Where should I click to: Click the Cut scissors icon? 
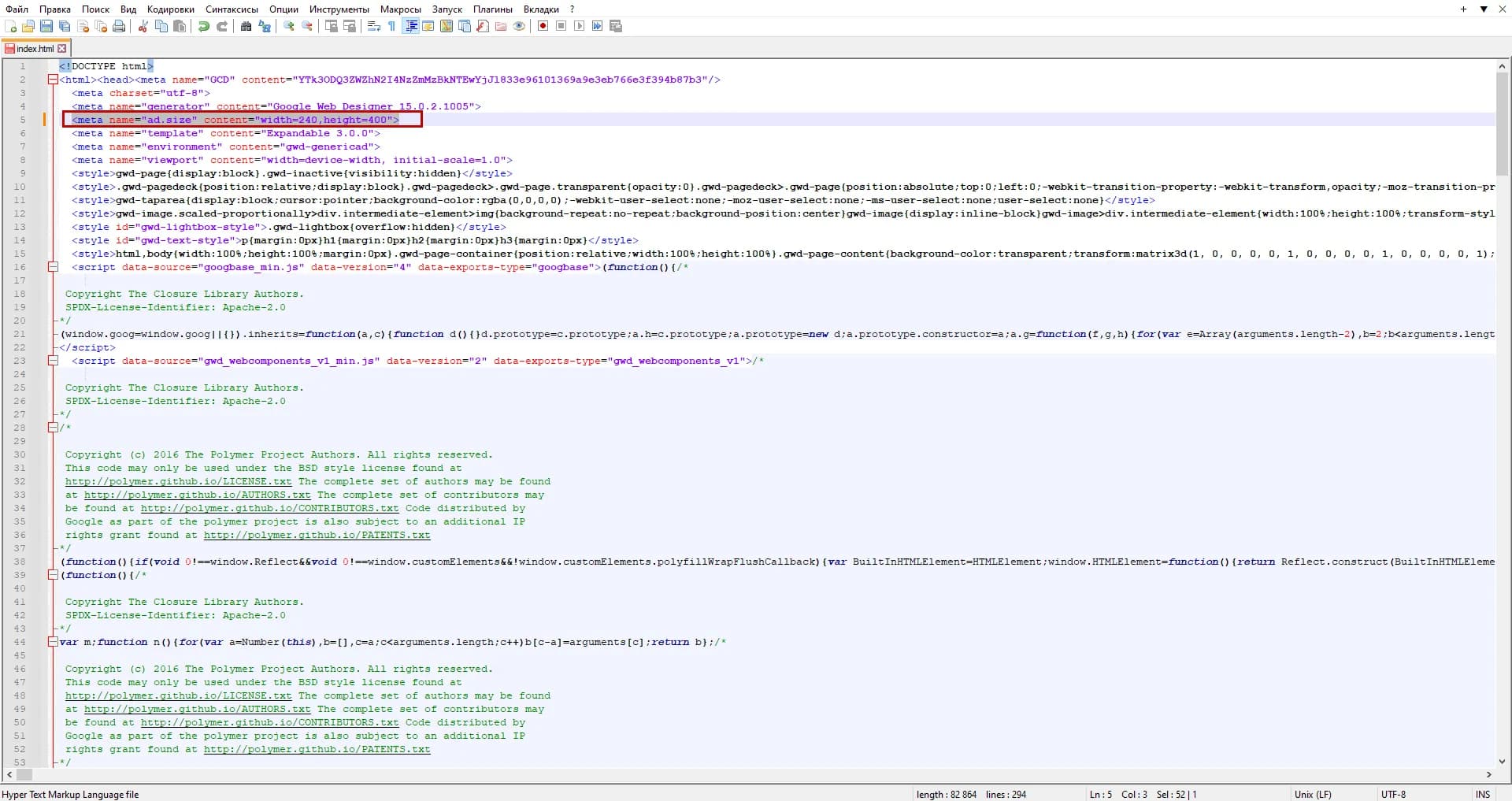click(x=143, y=26)
